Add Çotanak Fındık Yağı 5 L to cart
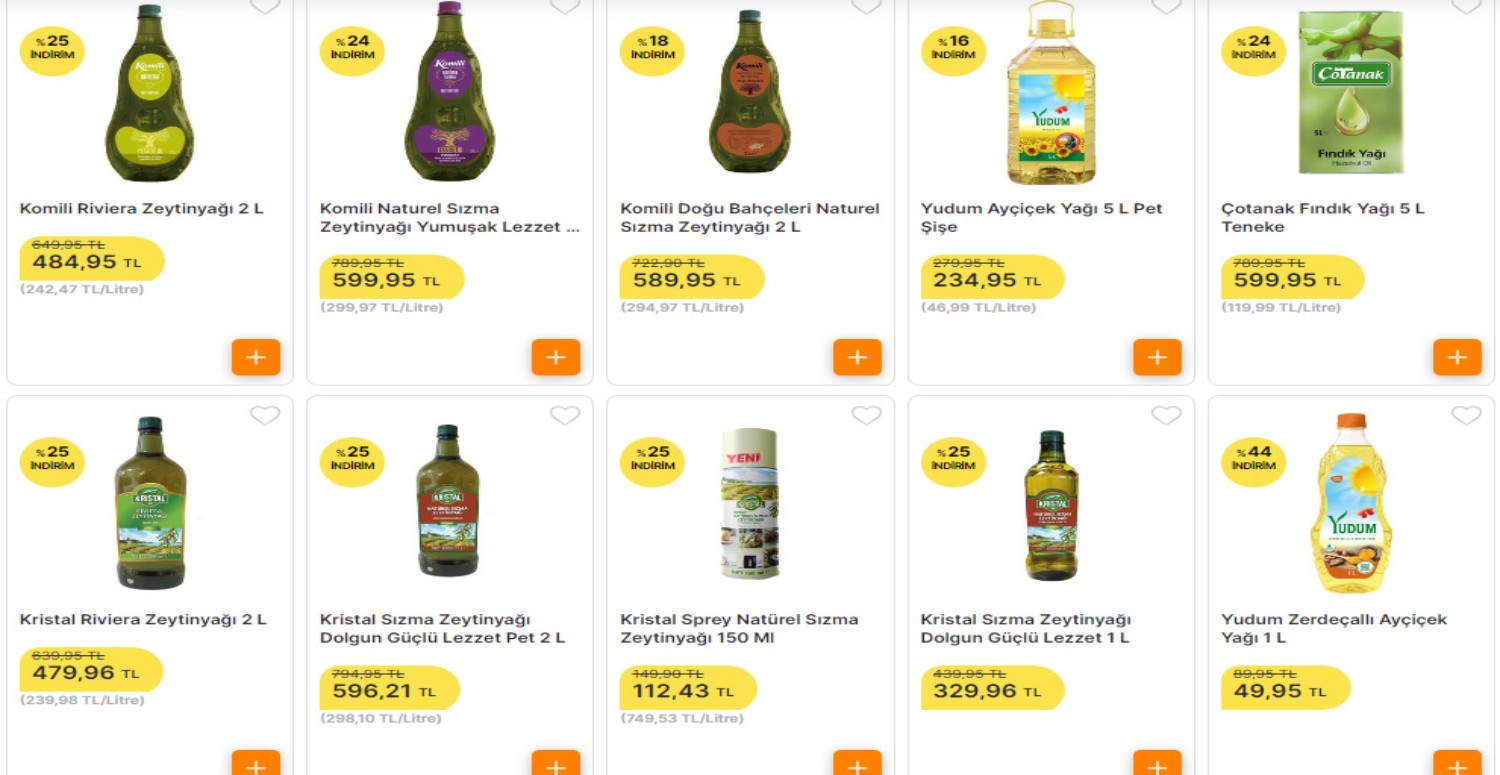This screenshot has width=1500, height=775. click(1457, 357)
